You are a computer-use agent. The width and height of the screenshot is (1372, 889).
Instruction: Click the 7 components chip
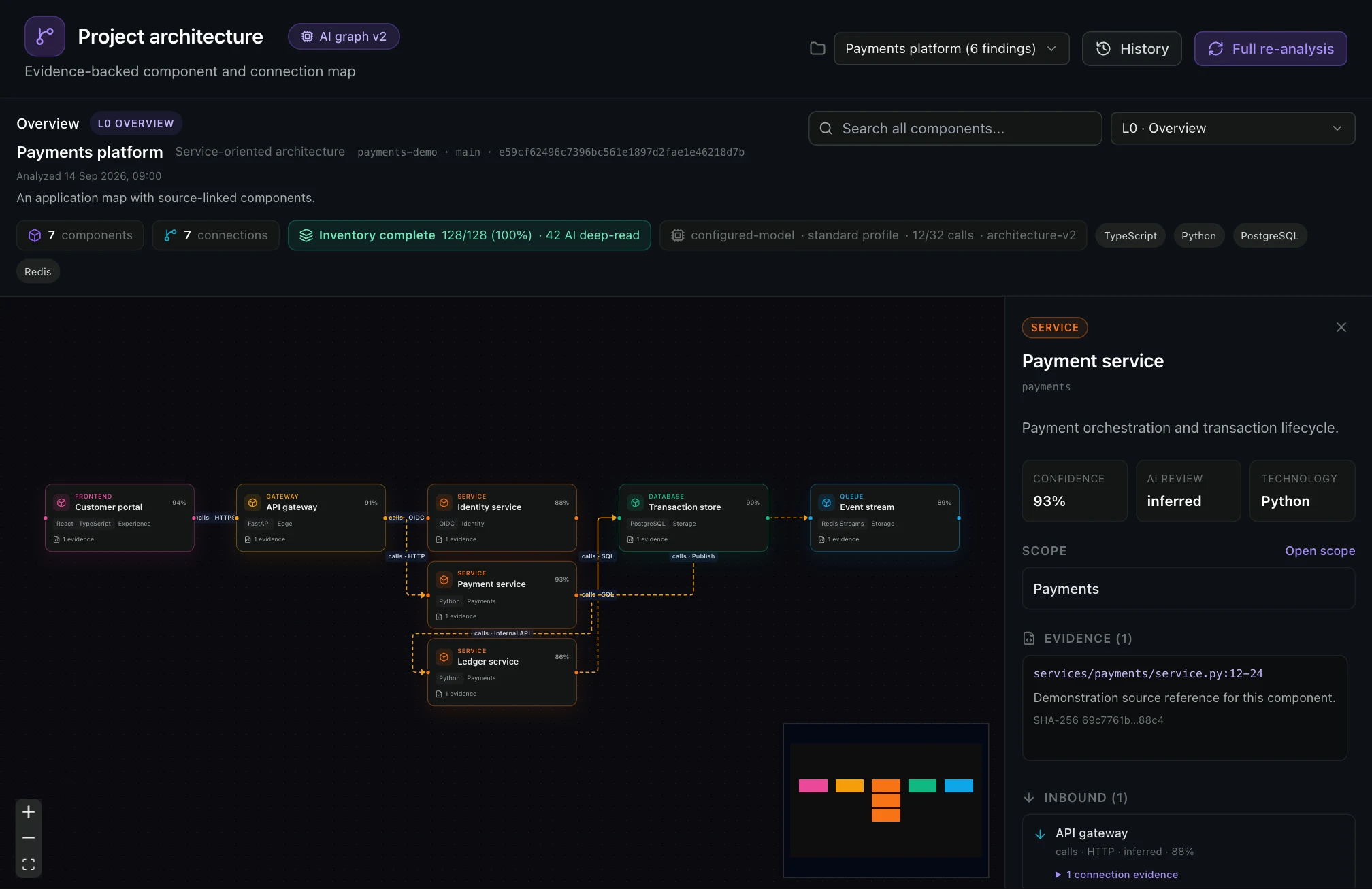click(x=80, y=235)
